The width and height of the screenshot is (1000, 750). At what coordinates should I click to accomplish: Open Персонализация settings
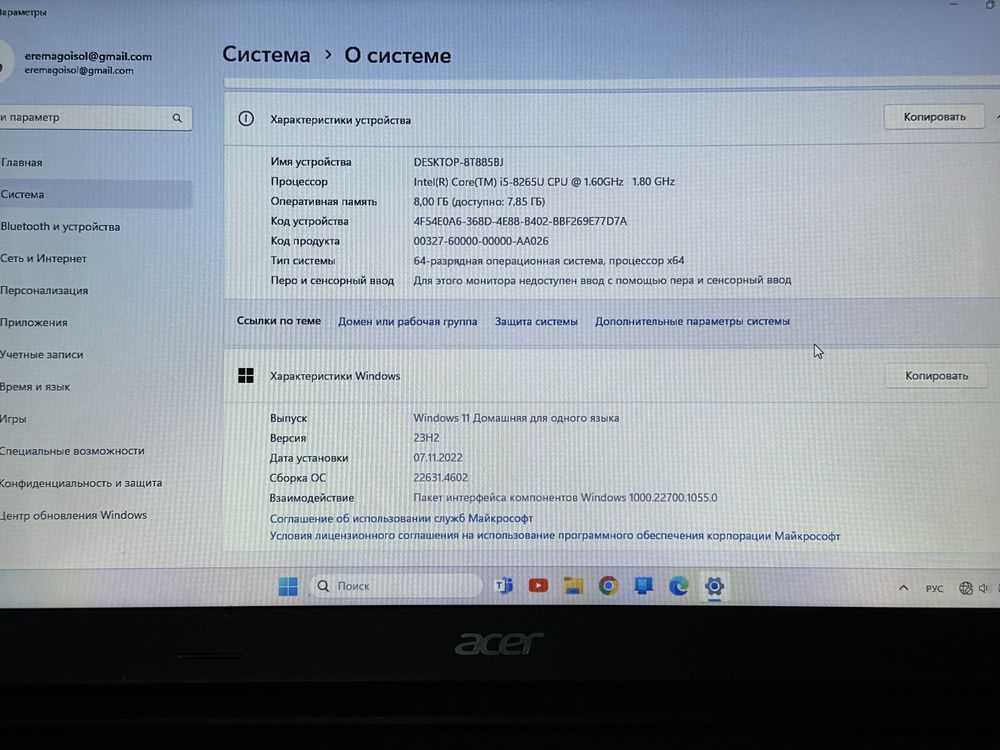pos(44,290)
